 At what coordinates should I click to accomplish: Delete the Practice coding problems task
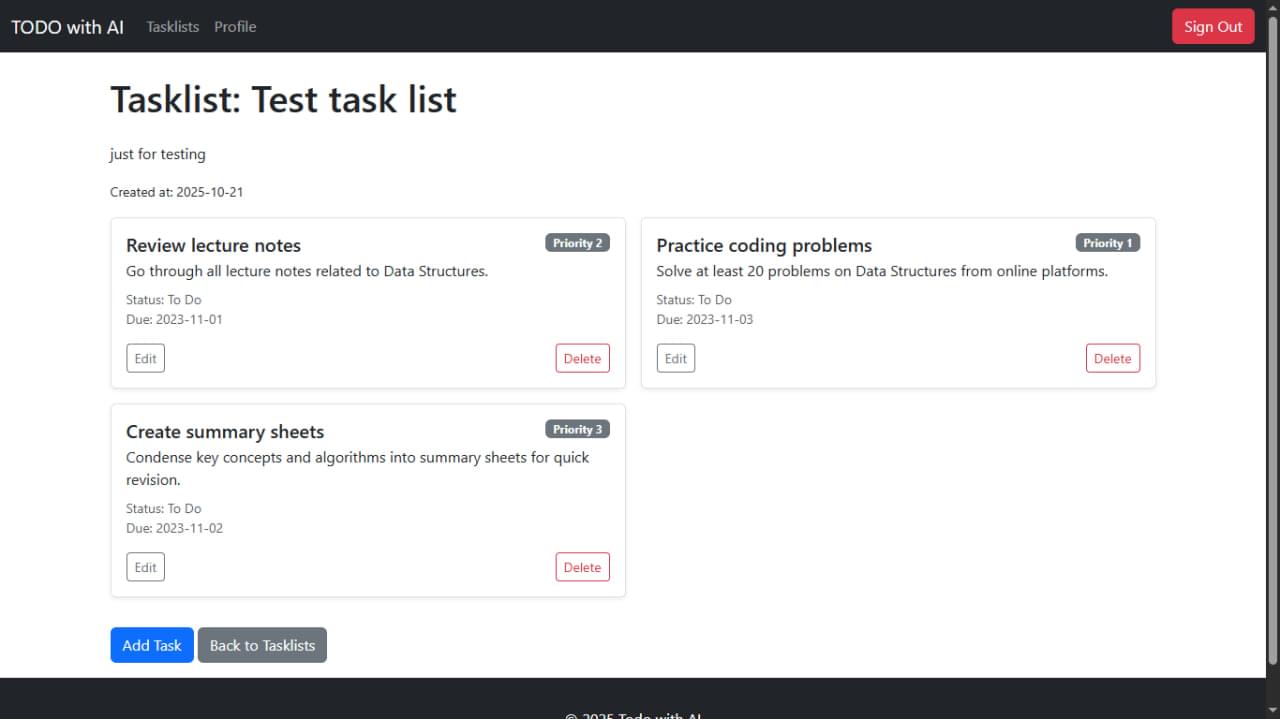click(x=1112, y=358)
